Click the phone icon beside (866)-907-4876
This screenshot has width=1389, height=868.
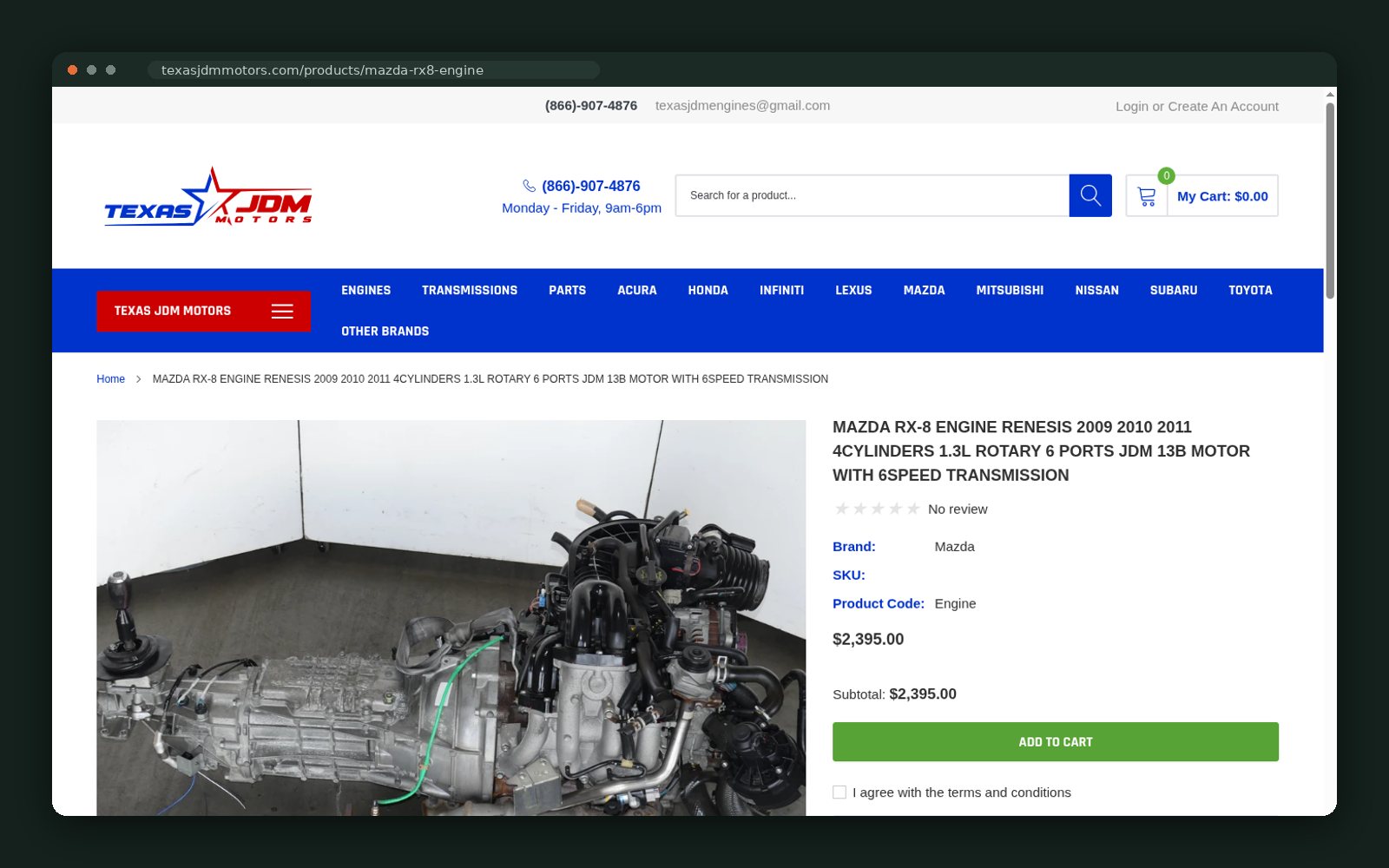(x=529, y=186)
